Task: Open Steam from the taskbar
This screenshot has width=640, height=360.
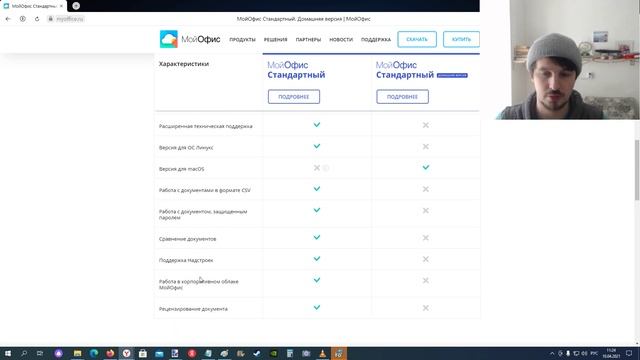Action: tap(257, 353)
